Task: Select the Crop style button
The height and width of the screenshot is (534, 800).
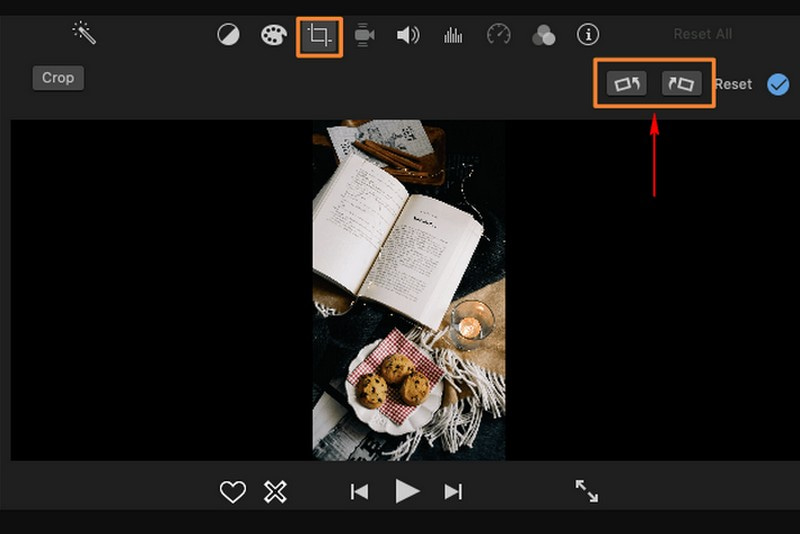Action: [x=58, y=78]
